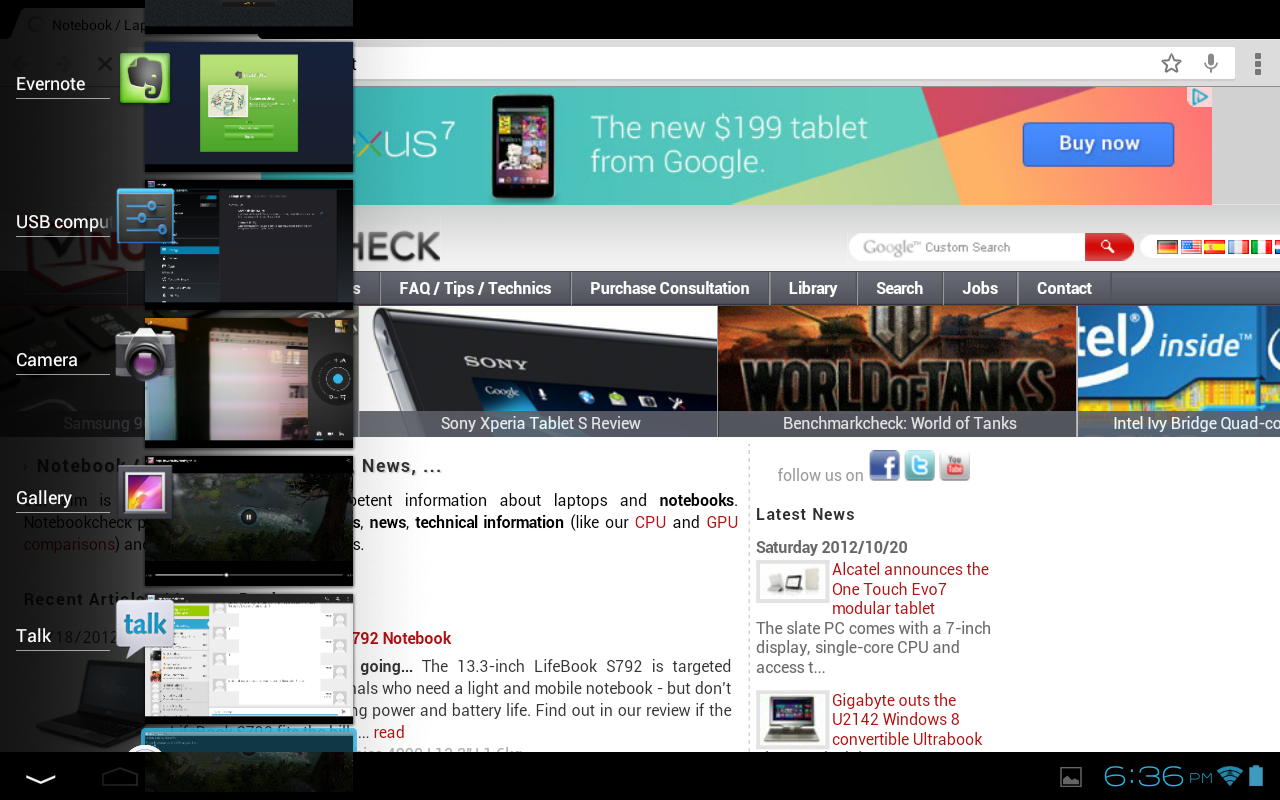Open the Benchmarkcheck: World of Tanks image
The height and width of the screenshot is (800, 1280).
[x=898, y=371]
